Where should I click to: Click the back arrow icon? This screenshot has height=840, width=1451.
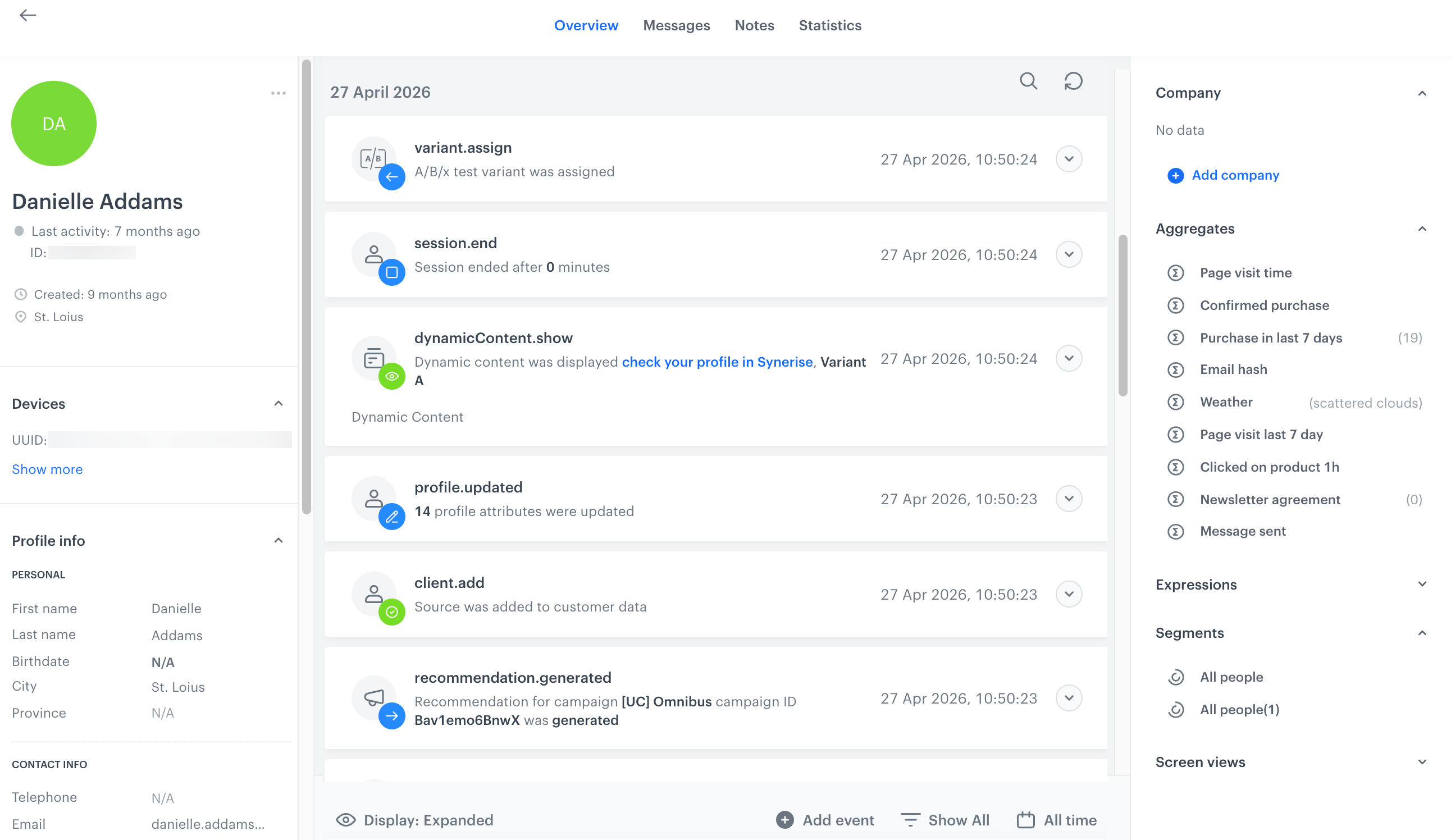coord(28,16)
